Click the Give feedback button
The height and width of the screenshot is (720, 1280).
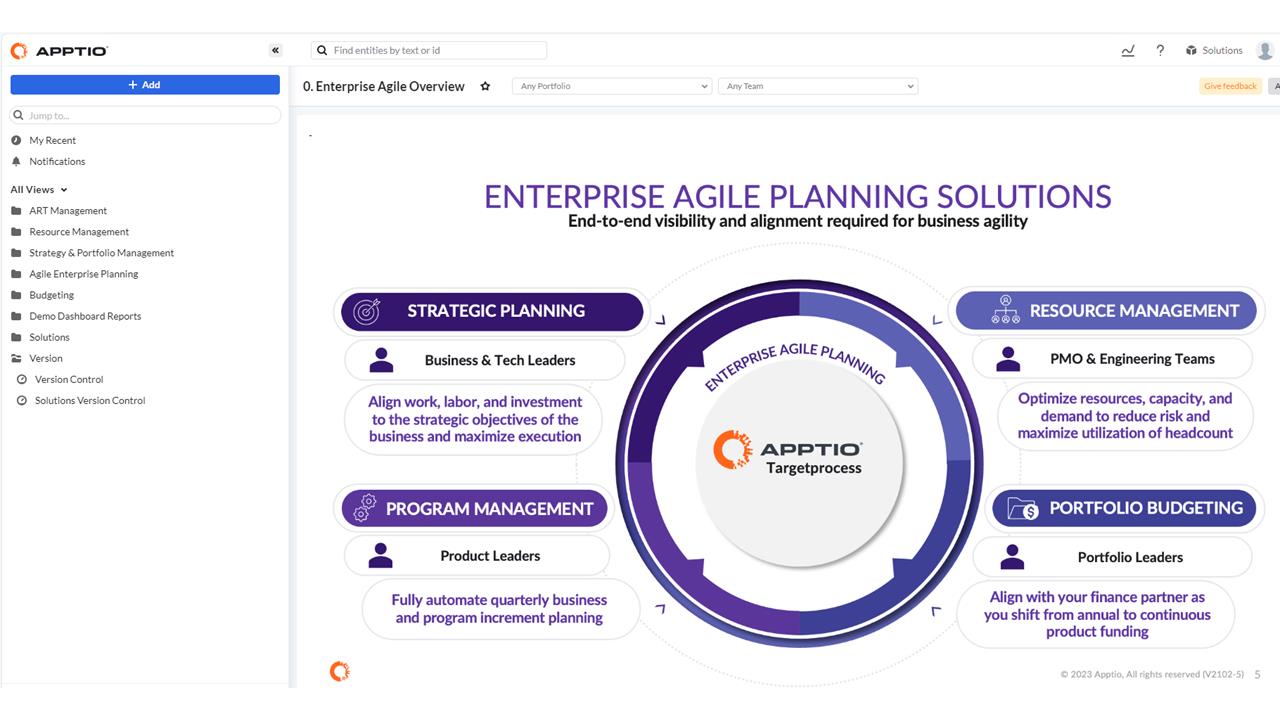(x=1230, y=86)
